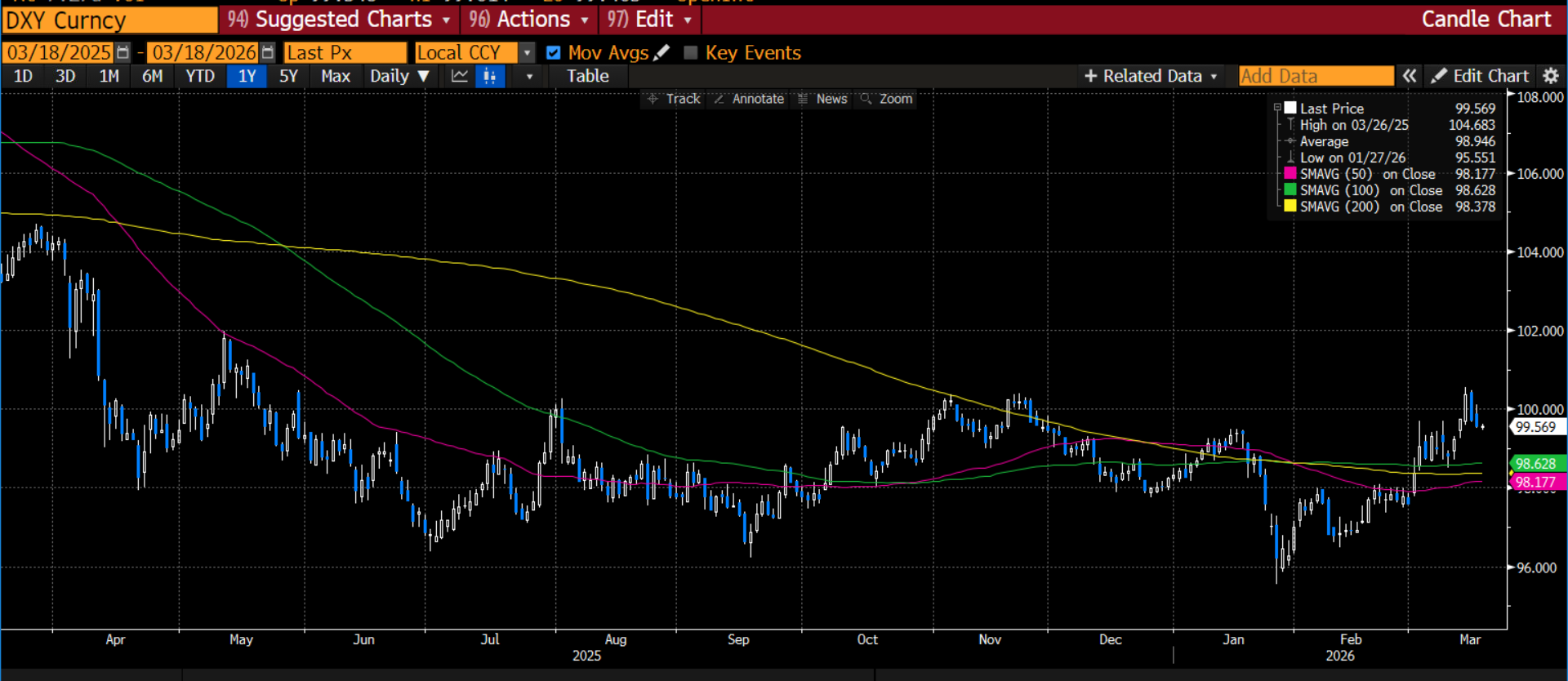Open chart settings gear icon
This screenshot has width=1568, height=681.
pos(1550,76)
